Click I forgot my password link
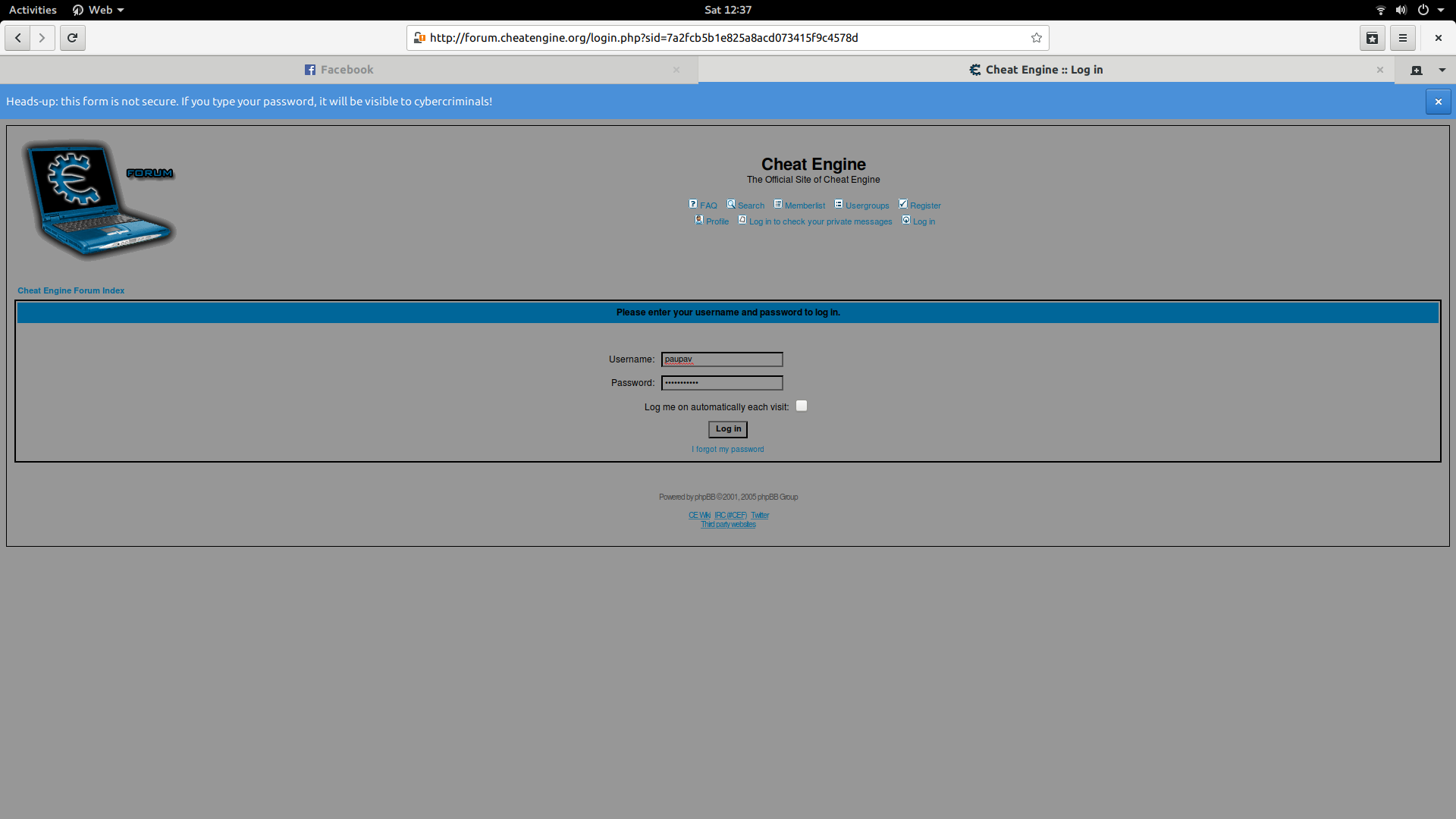This screenshot has height=819, width=1456. tap(727, 450)
